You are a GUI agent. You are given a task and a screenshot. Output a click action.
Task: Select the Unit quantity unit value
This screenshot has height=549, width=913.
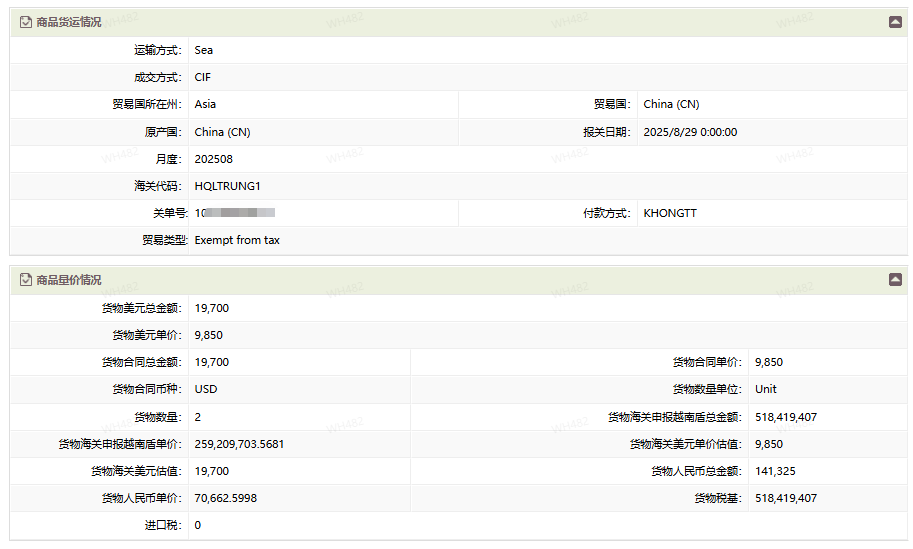pos(766,389)
